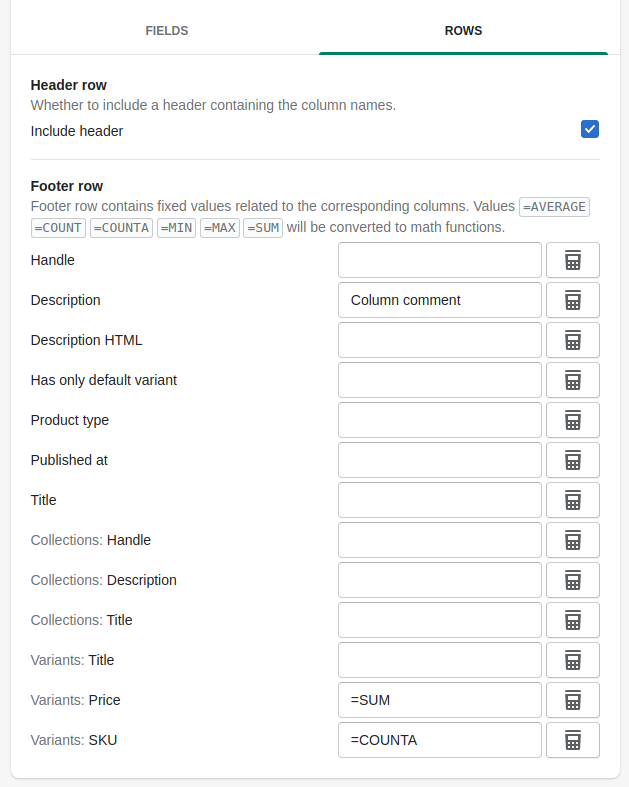Image resolution: width=629 pixels, height=787 pixels.
Task: Click the =SUM code tag in description
Action: [x=263, y=228]
